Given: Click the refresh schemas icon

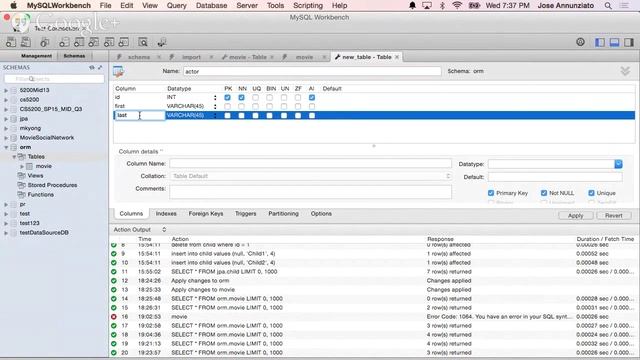Looking at the screenshot, I should point(92,67).
